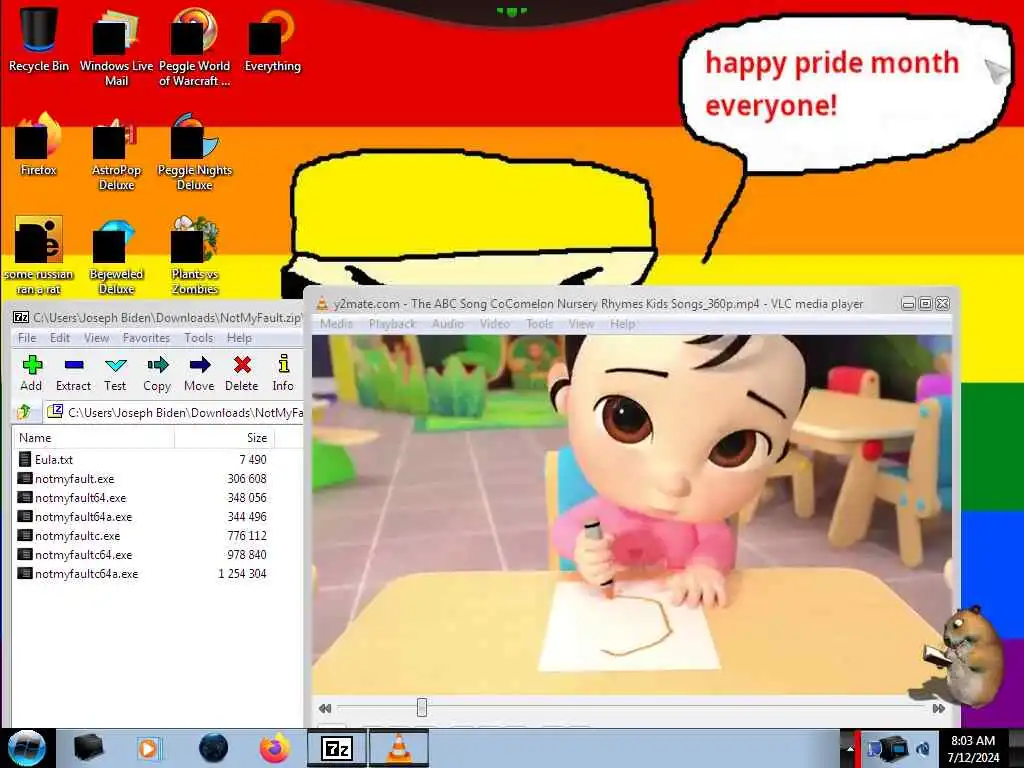Open the VLC Media menu
The height and width of the screenshot is (768, 1024).
[336, 323]
